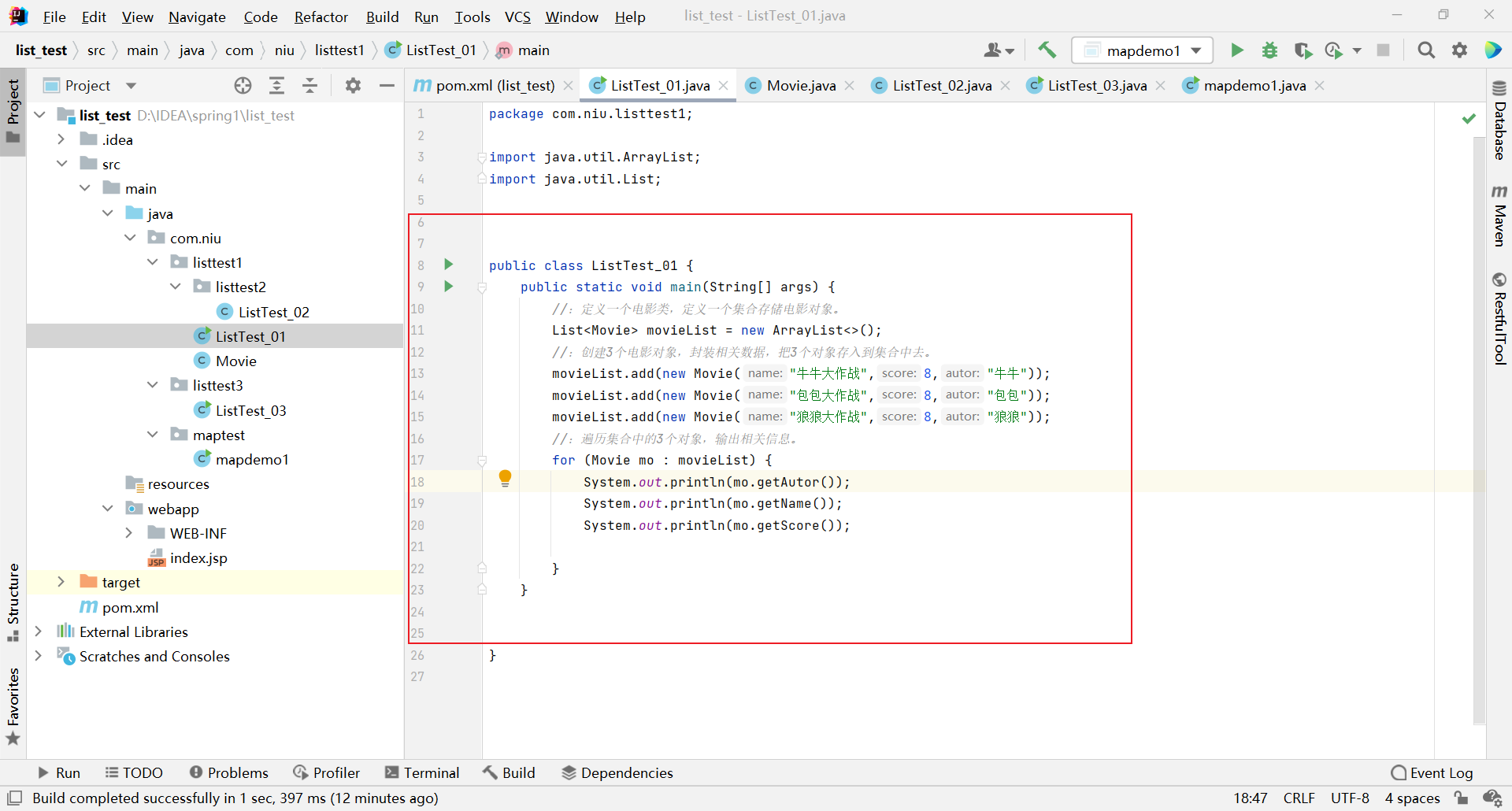Open the TODO tool window
The image size is (1512, 811).
point(134,772)
